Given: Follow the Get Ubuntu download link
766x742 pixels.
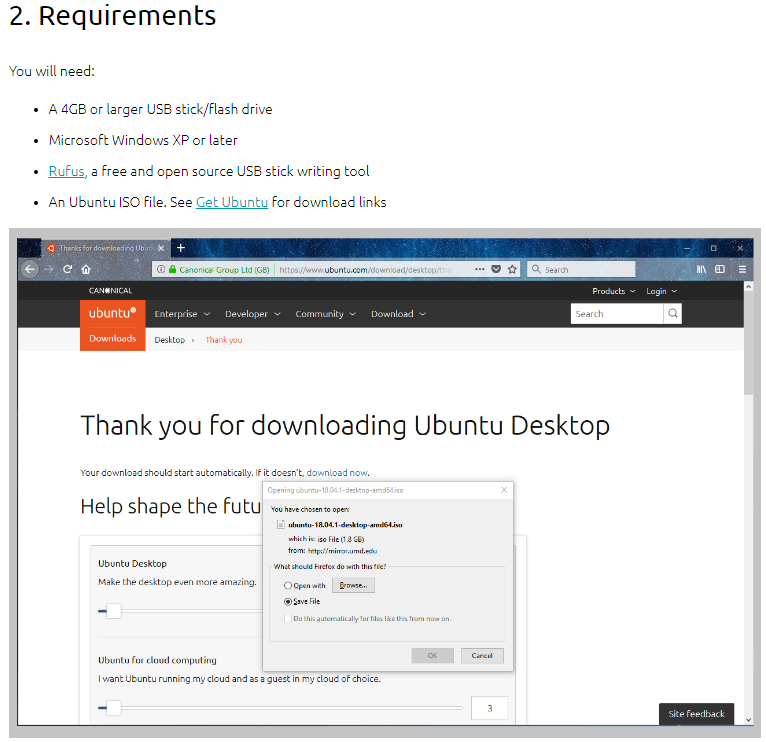Looking at the screenshot, I should coord(232,202).
